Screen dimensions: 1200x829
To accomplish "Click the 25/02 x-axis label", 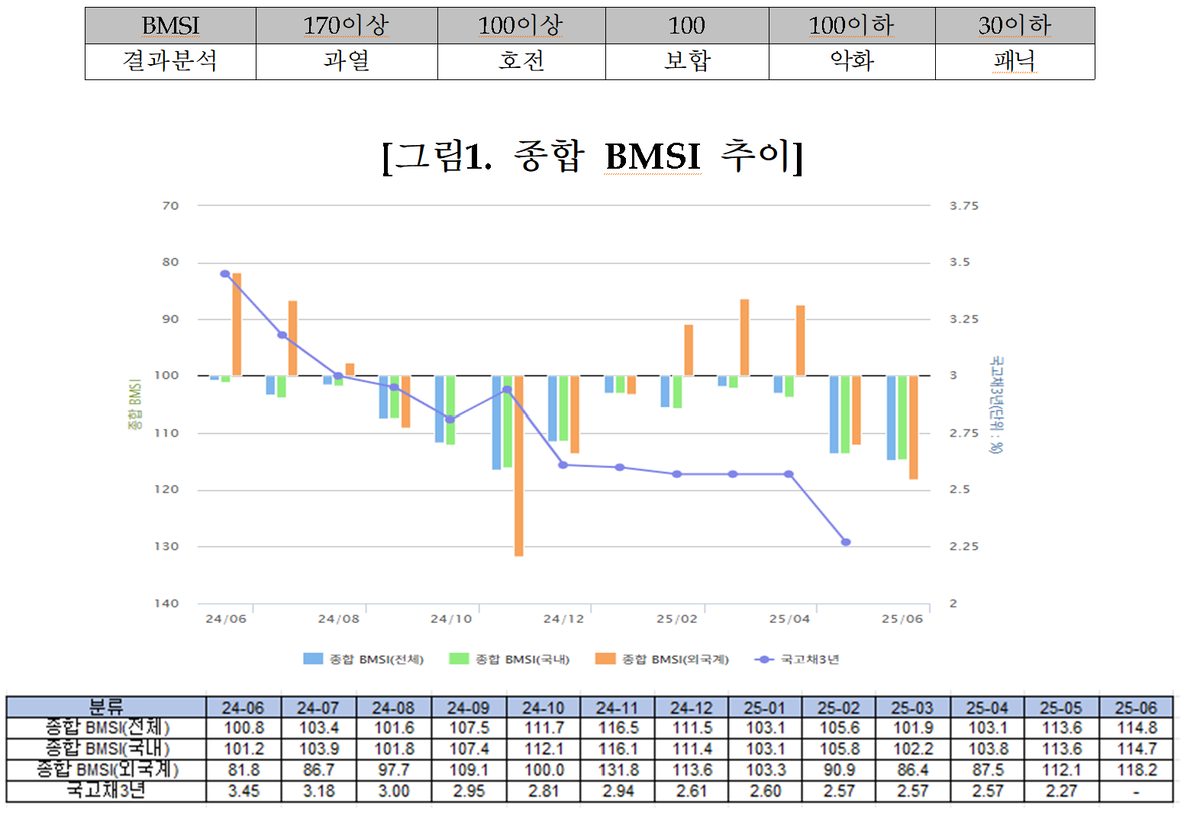I will pos(679,619).
